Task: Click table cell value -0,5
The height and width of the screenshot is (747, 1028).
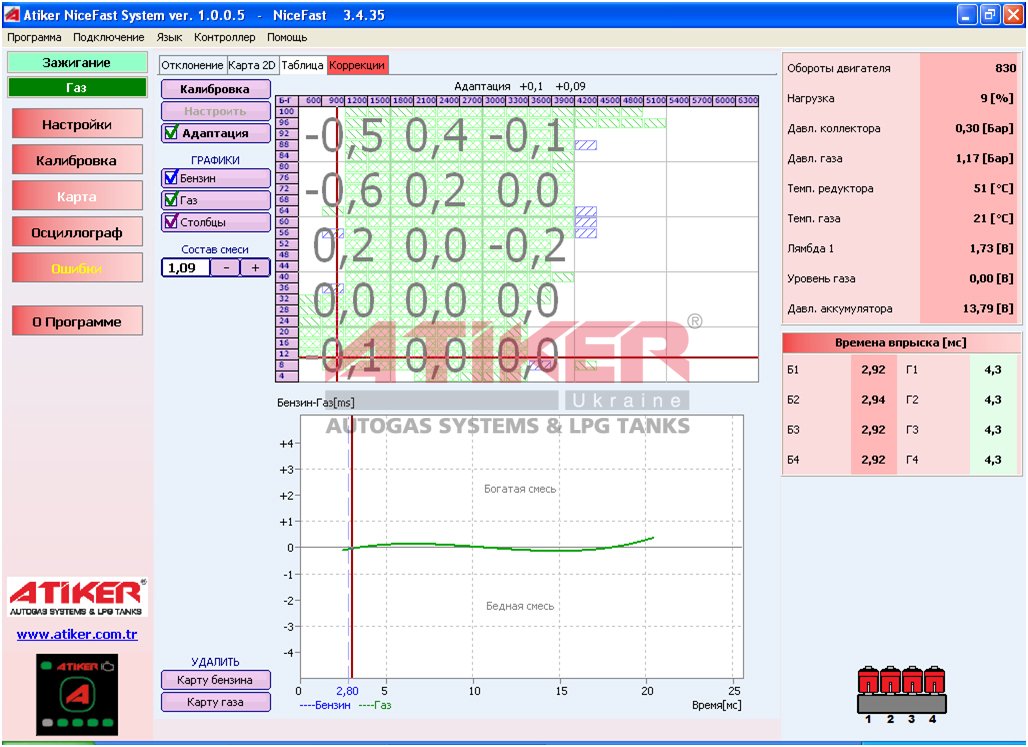Action: 345,136
